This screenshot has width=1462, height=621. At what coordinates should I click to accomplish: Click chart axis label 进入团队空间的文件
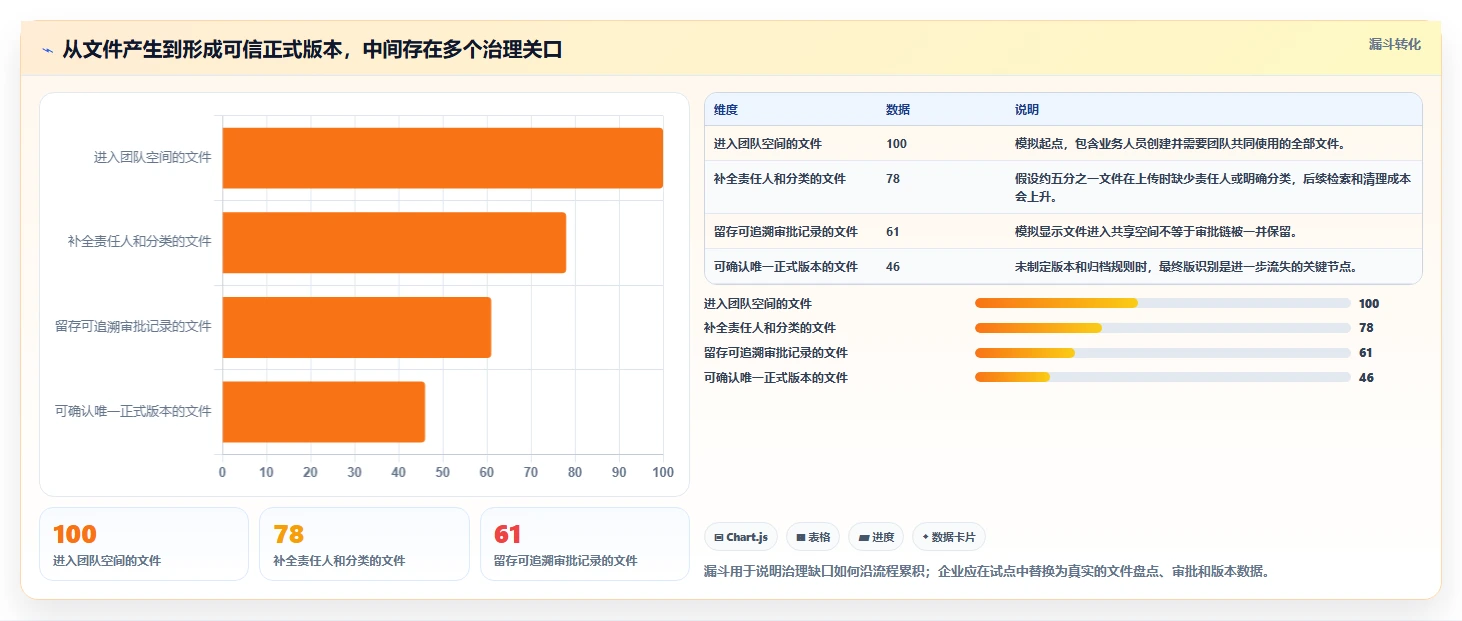coord(153,157)
